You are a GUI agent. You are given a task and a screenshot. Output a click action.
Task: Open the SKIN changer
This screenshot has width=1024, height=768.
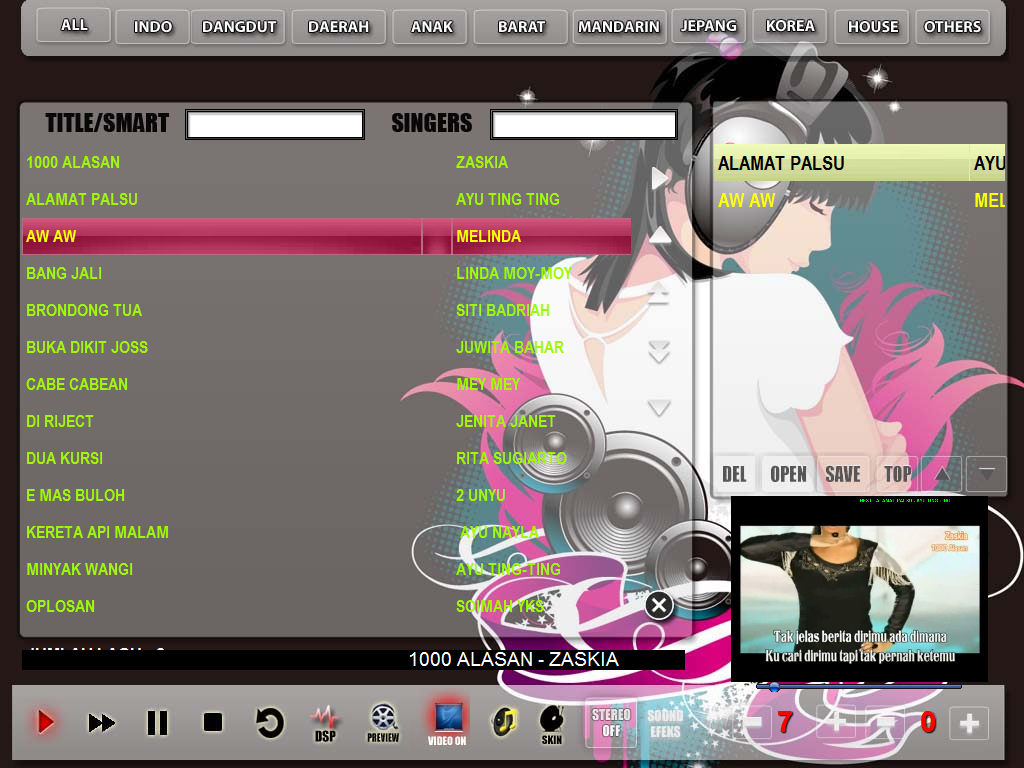pyautogui.click(x=553, y=722)
